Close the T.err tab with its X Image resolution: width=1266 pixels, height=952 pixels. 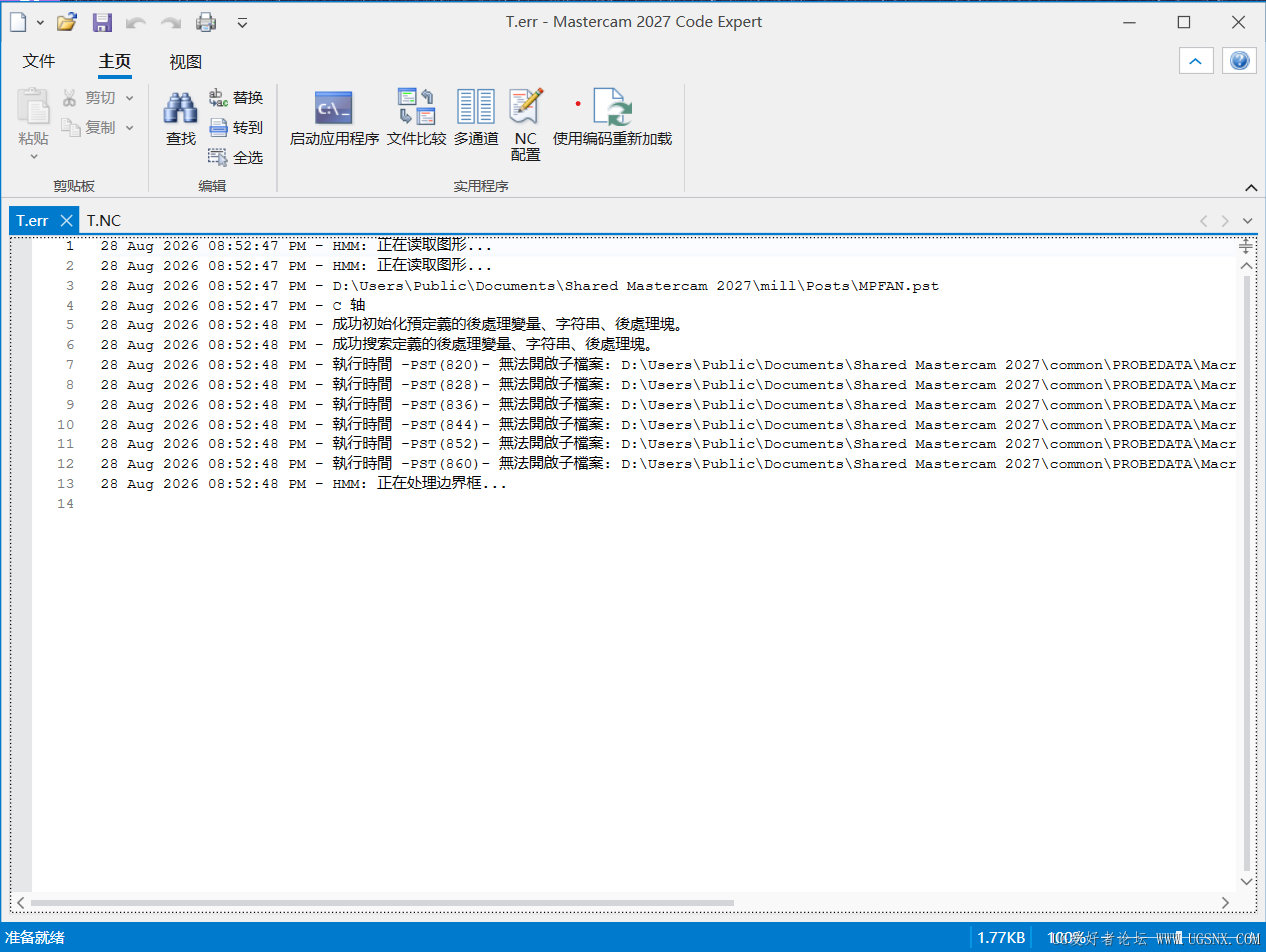[67, 220]
